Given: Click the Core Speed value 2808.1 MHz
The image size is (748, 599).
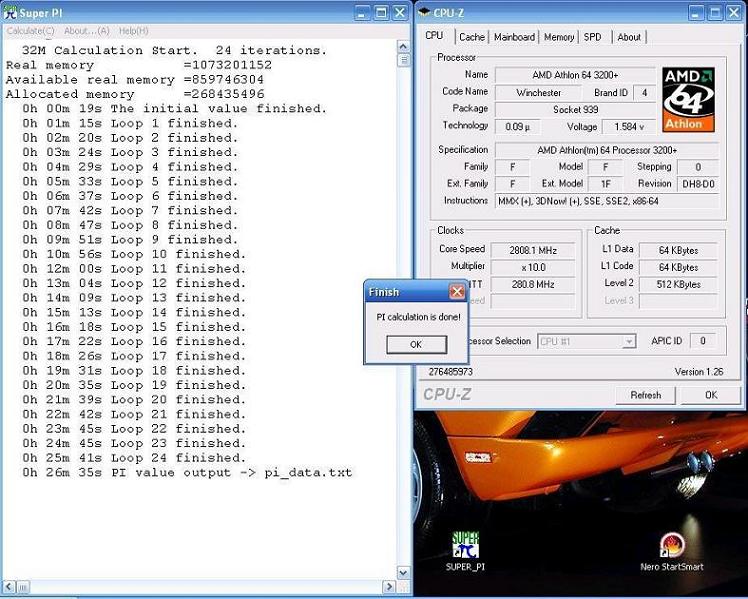Looking at the screenshot, I should [x=533, y=250].
